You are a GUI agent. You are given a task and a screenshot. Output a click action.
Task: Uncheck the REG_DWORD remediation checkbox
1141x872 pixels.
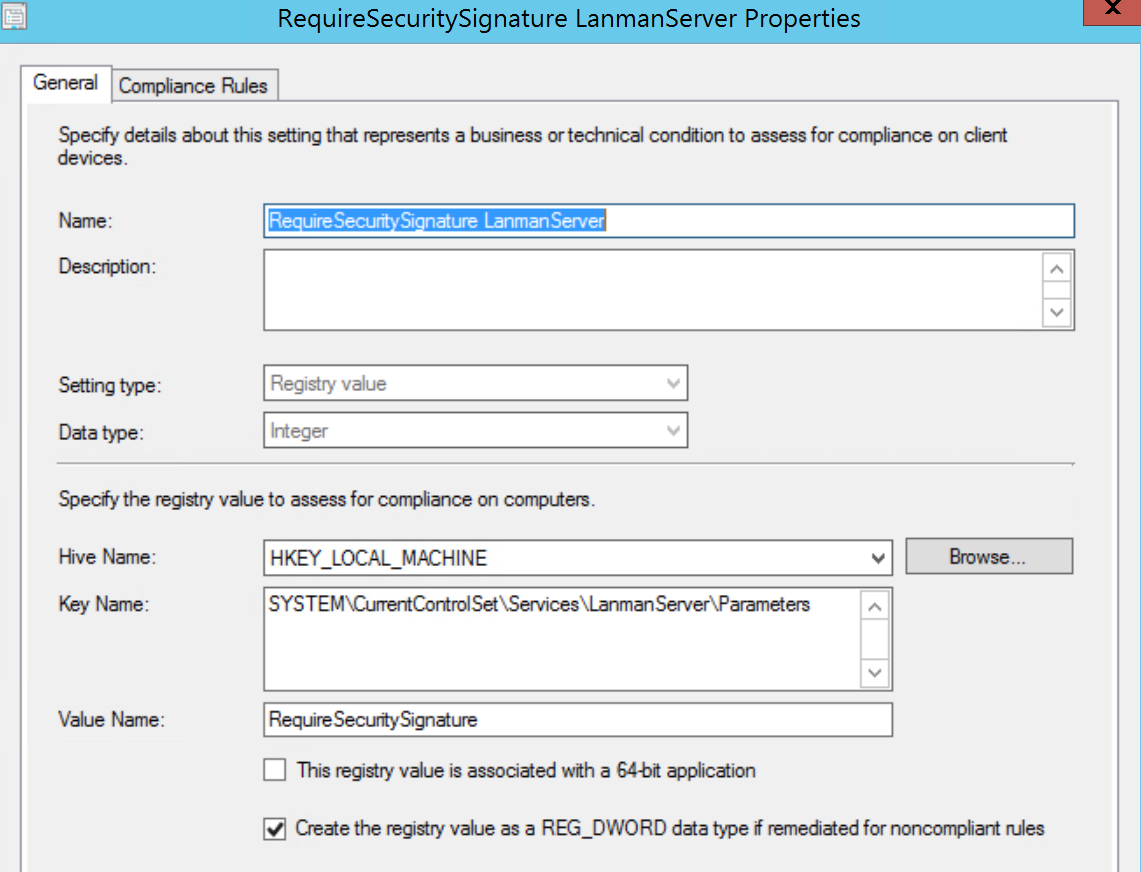(274, 828)
